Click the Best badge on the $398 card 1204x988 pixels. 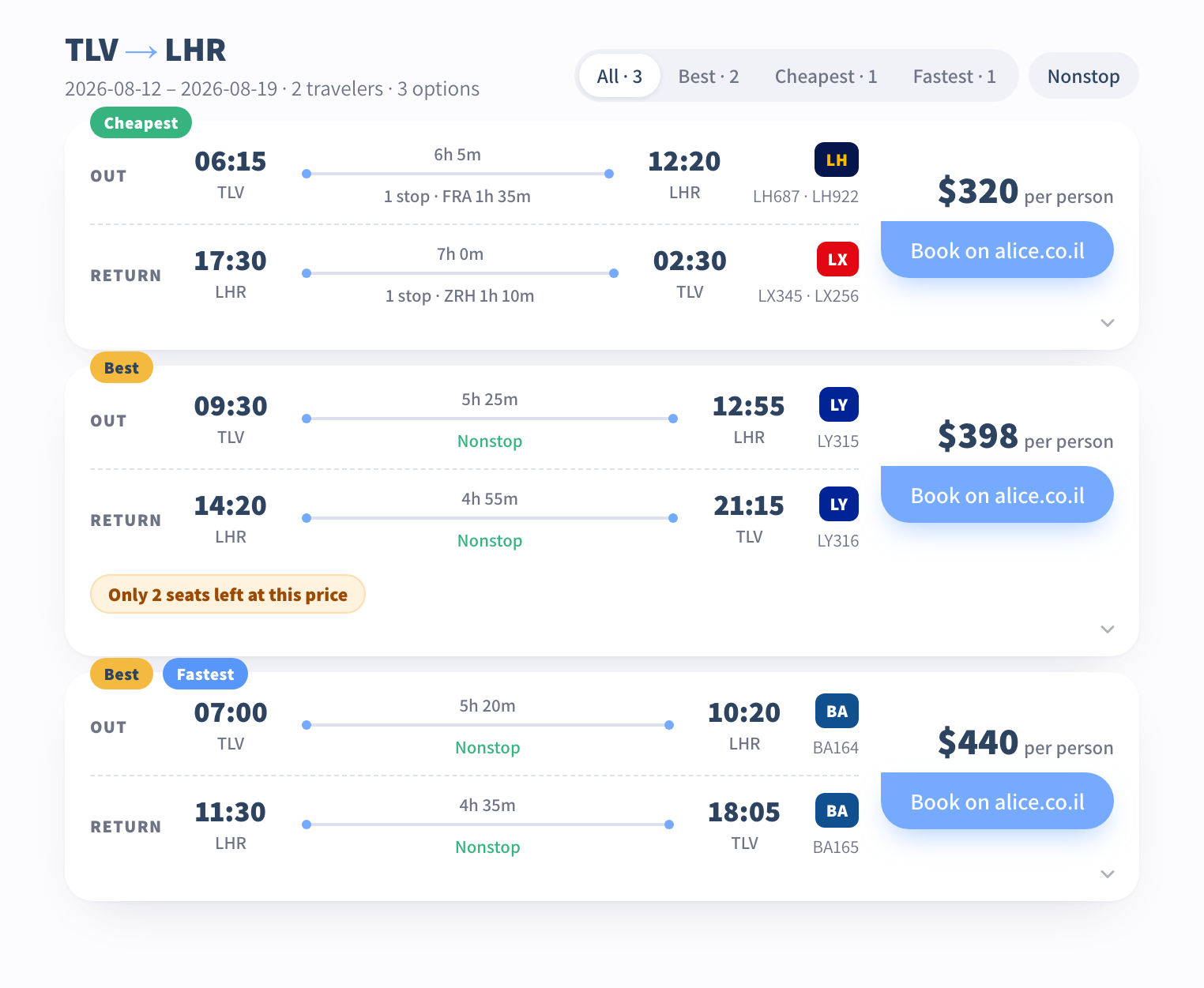coord(121,368)
